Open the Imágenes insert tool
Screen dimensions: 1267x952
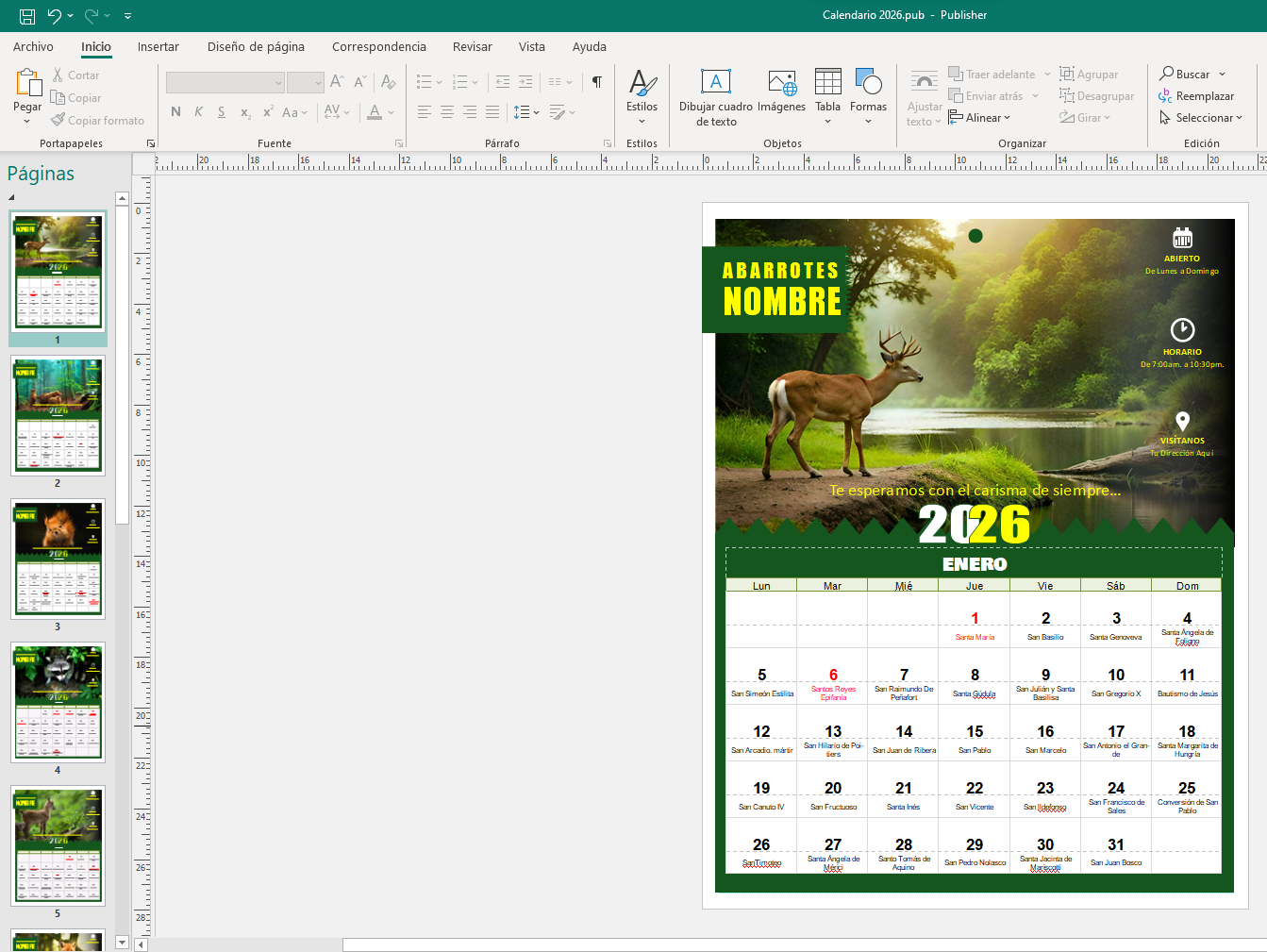[x=781, y=92]
